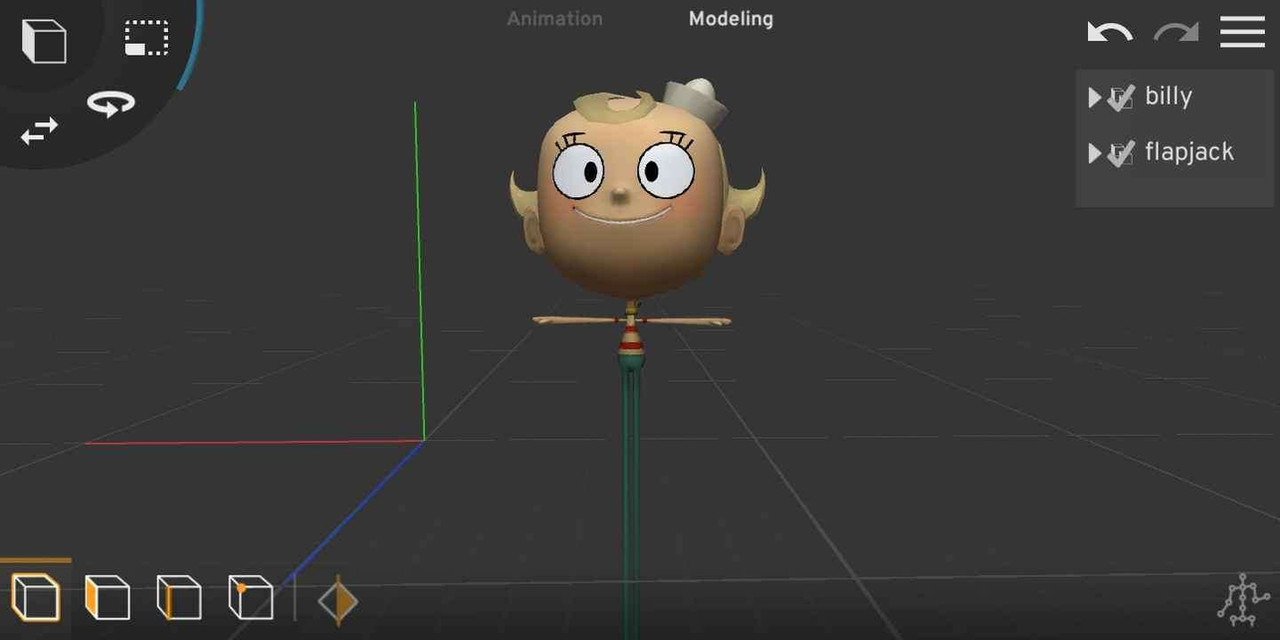Viewport: 1280px width, 640px height.
Task: Select the flapjack object name
Action: pyautogui.click(x=1189, y=152)
